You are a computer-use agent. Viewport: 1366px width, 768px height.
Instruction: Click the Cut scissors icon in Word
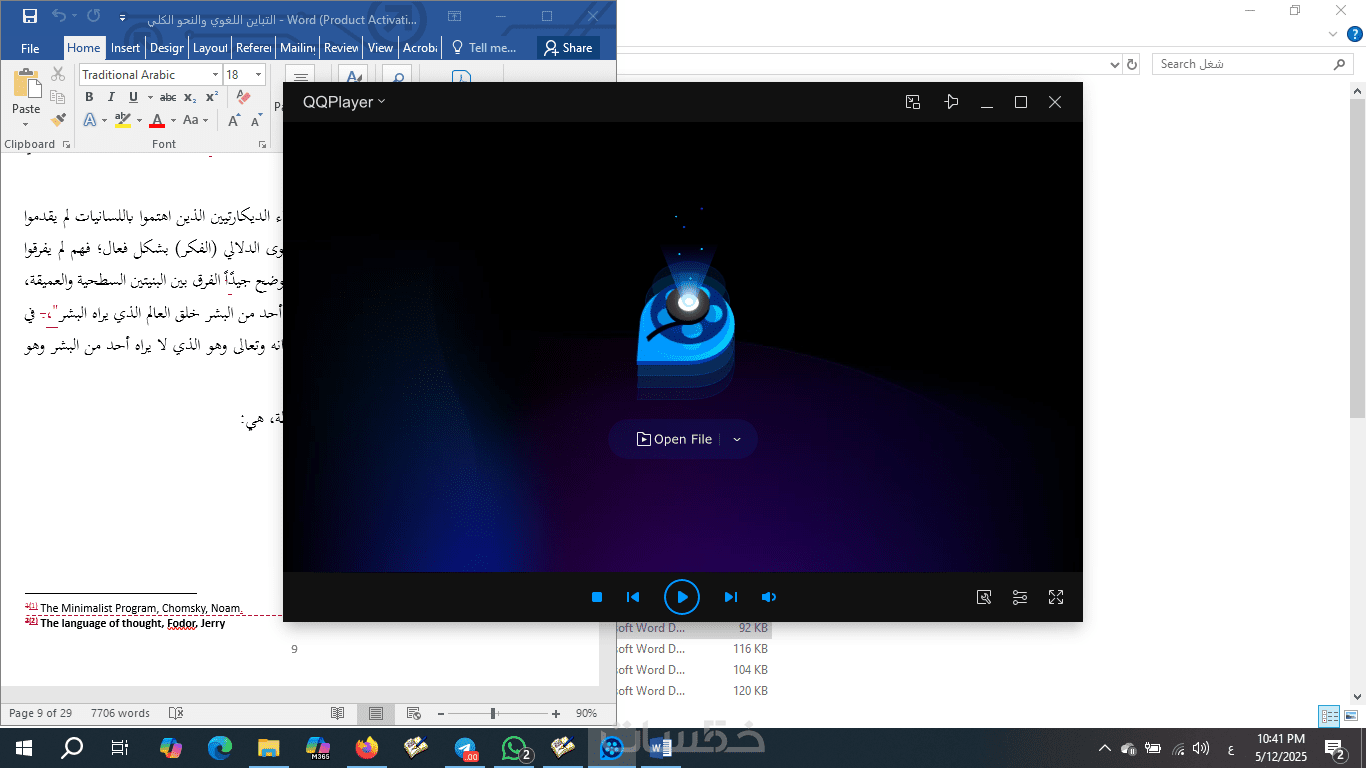(x=58, y=74)
